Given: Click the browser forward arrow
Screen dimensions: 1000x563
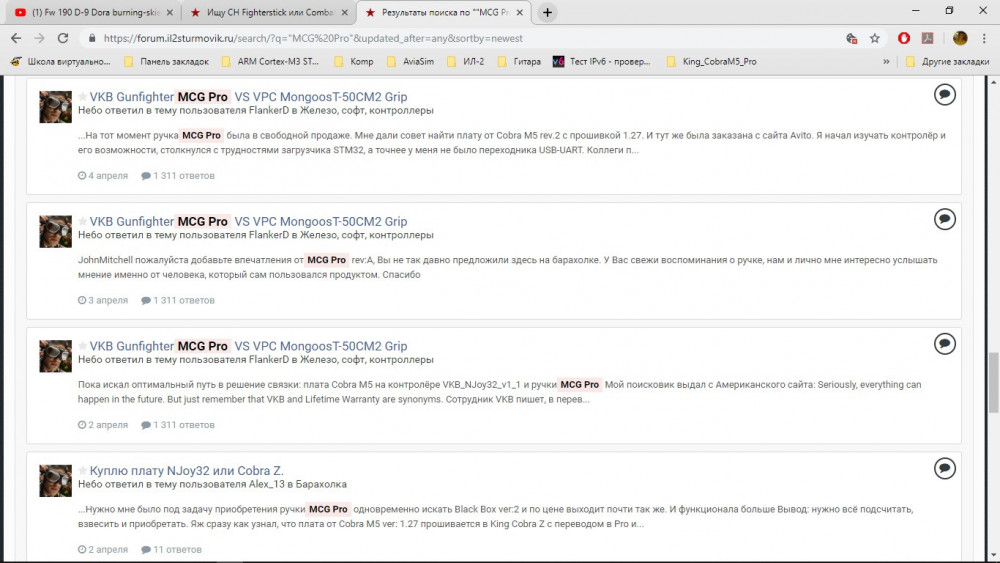Looking at the screenshot, I should pos(40,38).
